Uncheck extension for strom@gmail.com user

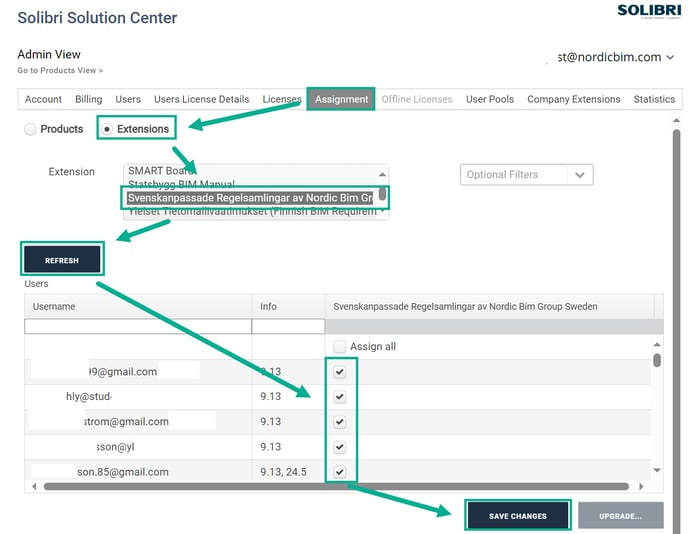point(339,422)
